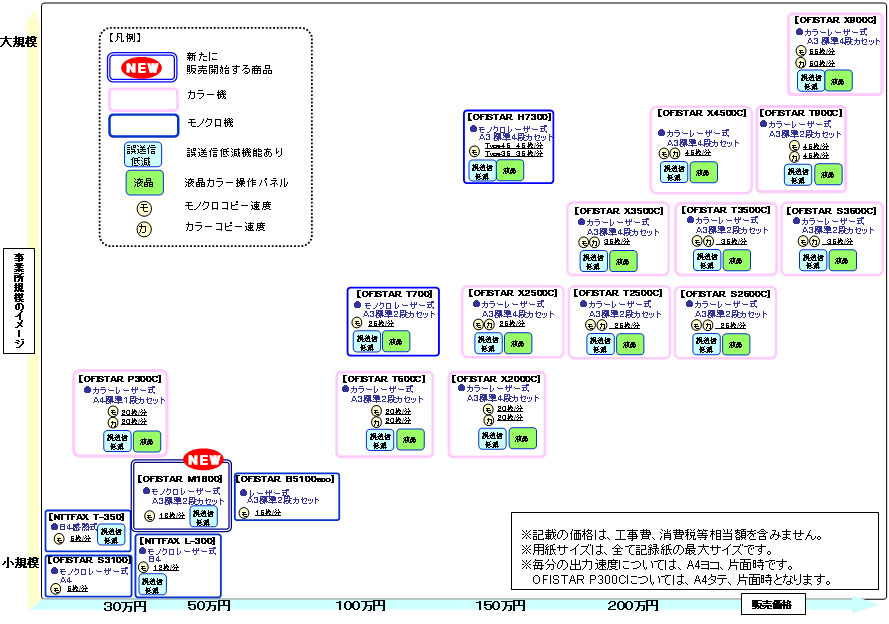Click the [OFISTAR S2500C] model name
Image resolution: width=889 pixels, height=624 pixels.
click(725, 294)
